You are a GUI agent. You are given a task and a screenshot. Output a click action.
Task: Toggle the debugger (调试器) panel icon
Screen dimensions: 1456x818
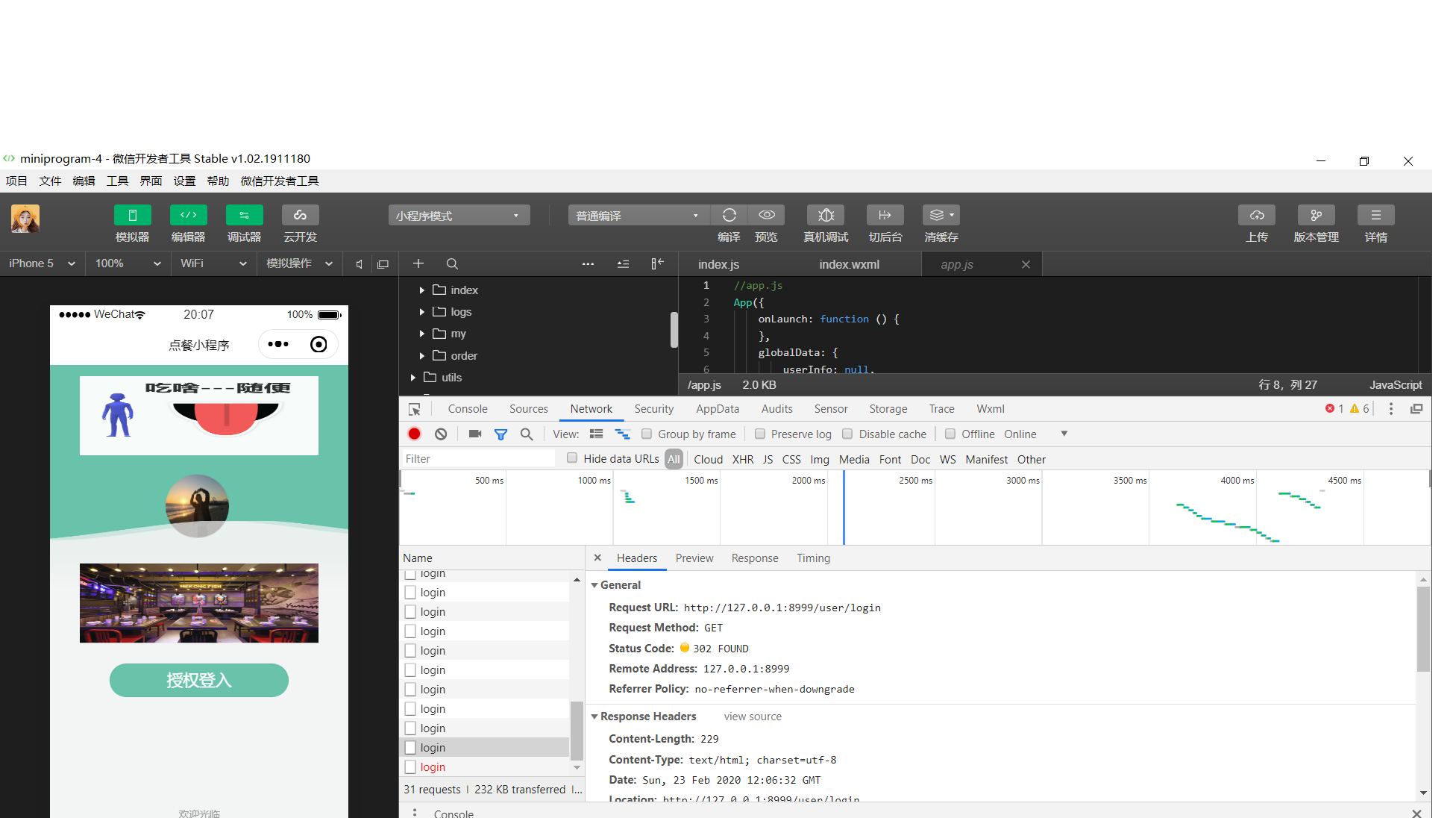pos(245,215)
